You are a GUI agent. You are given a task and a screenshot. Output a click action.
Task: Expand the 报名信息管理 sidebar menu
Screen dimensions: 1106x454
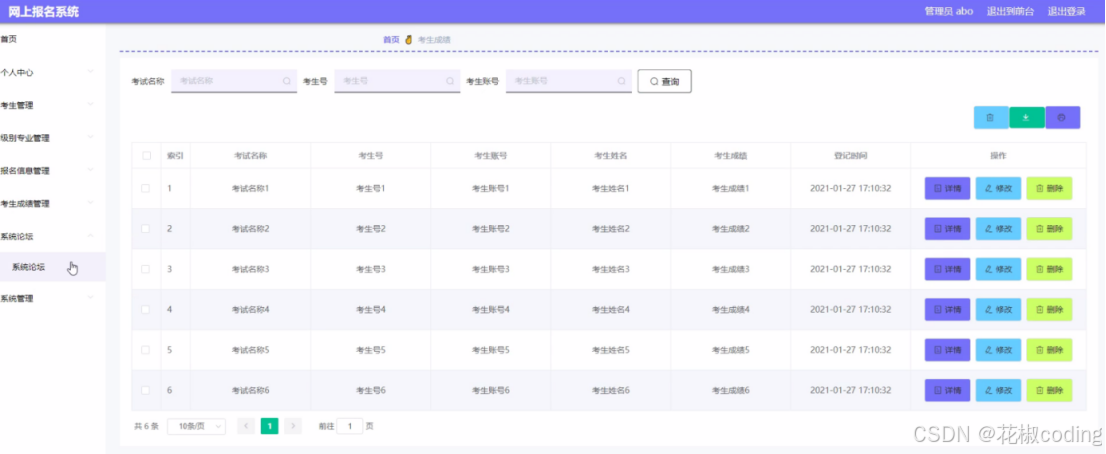click(x=53, y=171)
